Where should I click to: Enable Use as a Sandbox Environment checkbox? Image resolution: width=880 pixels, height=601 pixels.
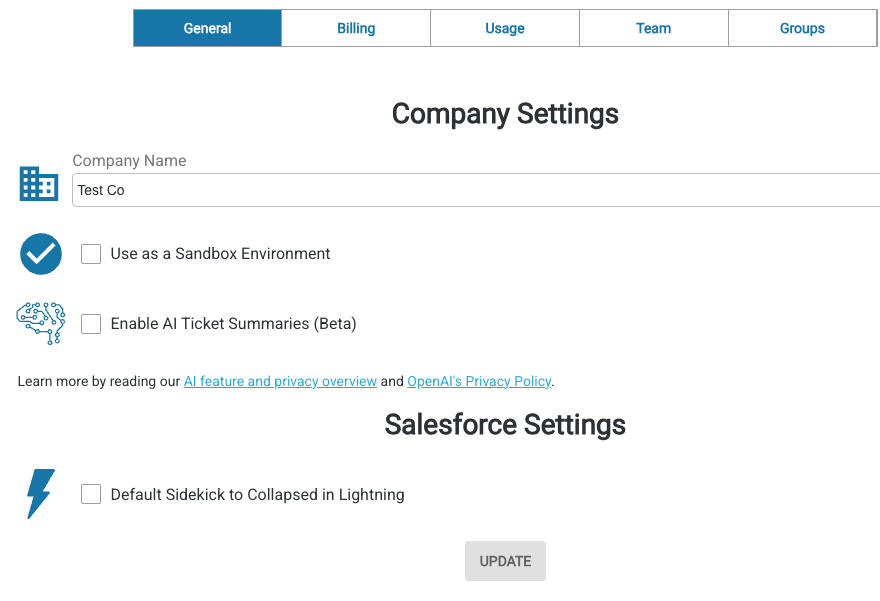click(91, 254)
